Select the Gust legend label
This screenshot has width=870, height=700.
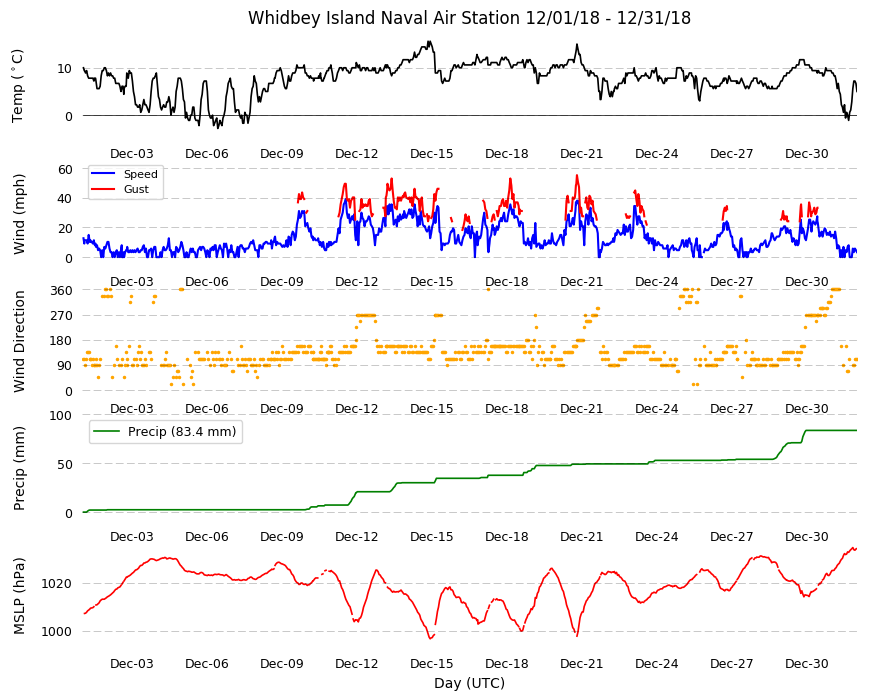[x=136, y=189]
